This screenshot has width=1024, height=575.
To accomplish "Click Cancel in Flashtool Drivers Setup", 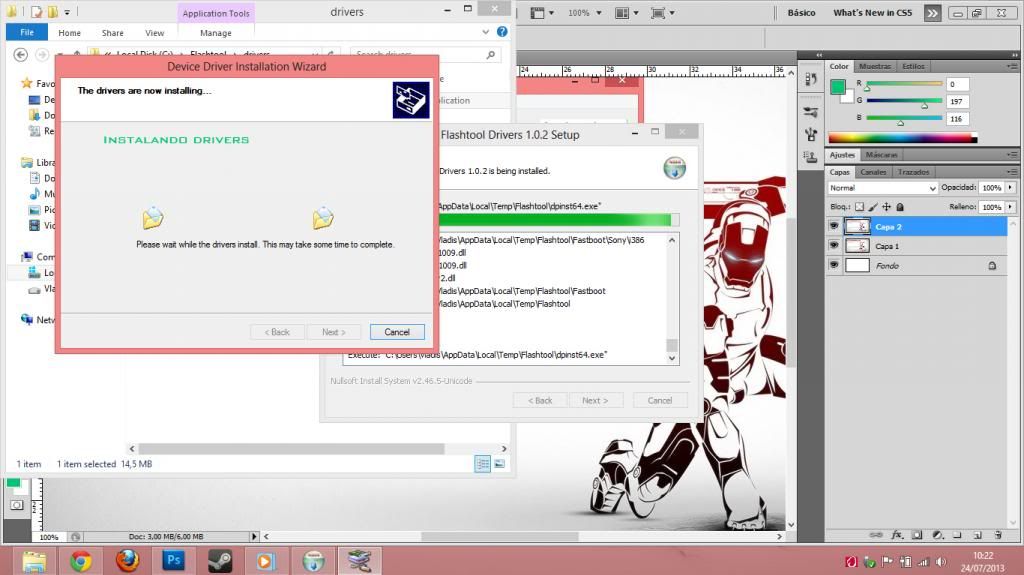I will pyautogui.click(x=660, y=401).
